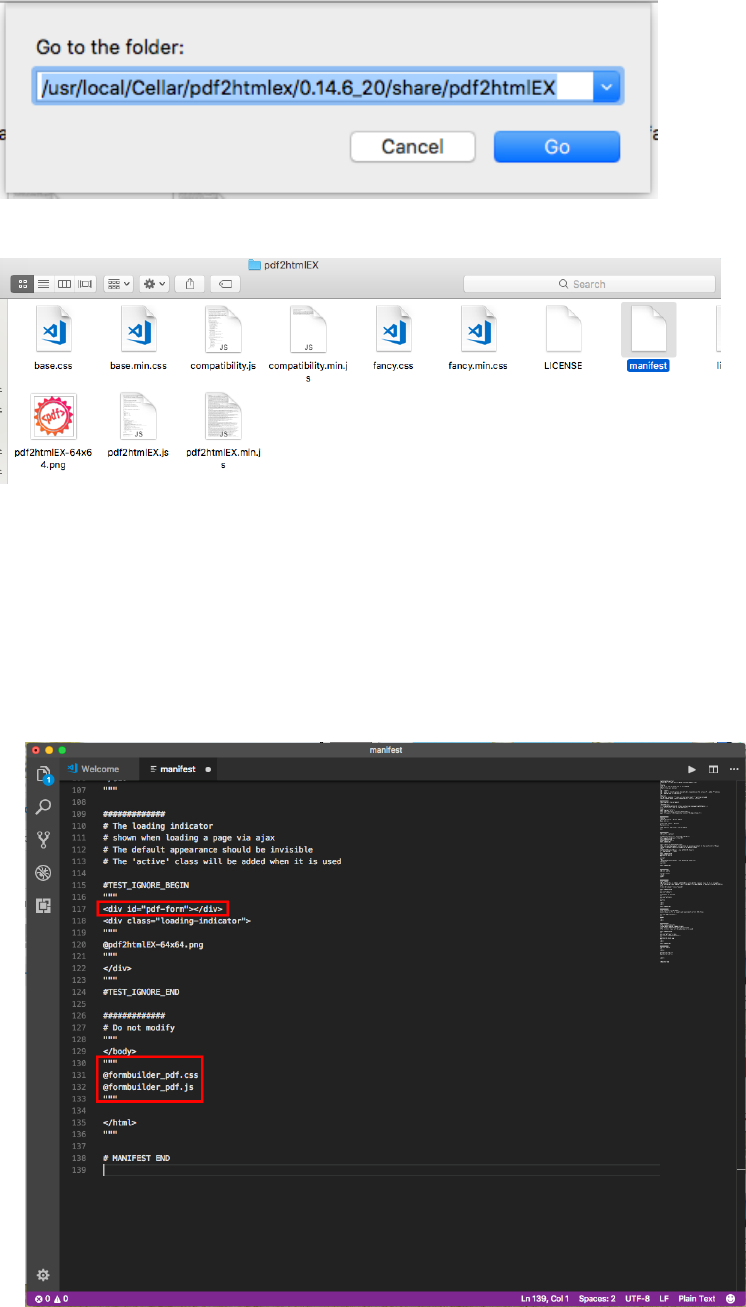Click the "# Do not modify" comment
This screenshot has height=1307, width=746.
[x=139, y=1027]
